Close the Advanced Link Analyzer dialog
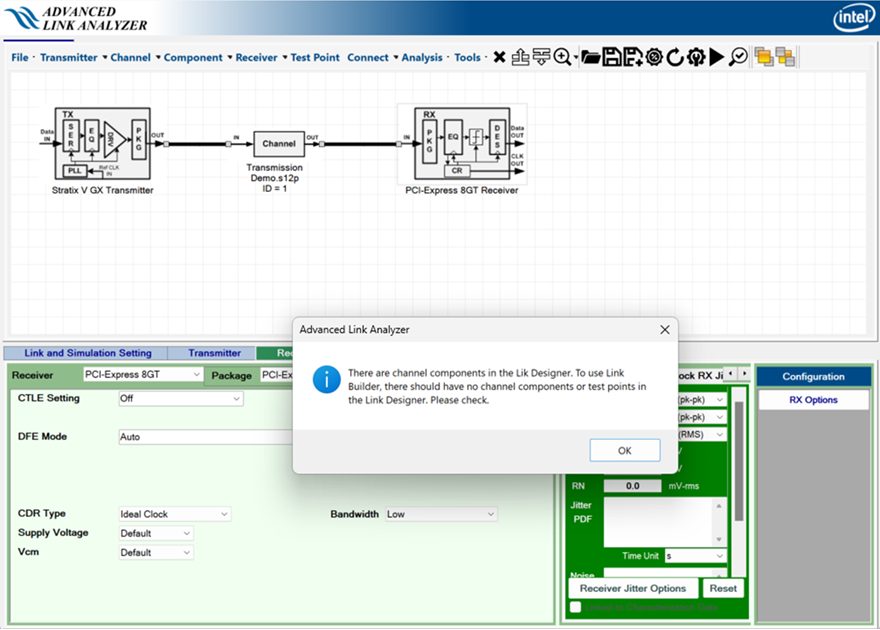 [x=665, y=329]
